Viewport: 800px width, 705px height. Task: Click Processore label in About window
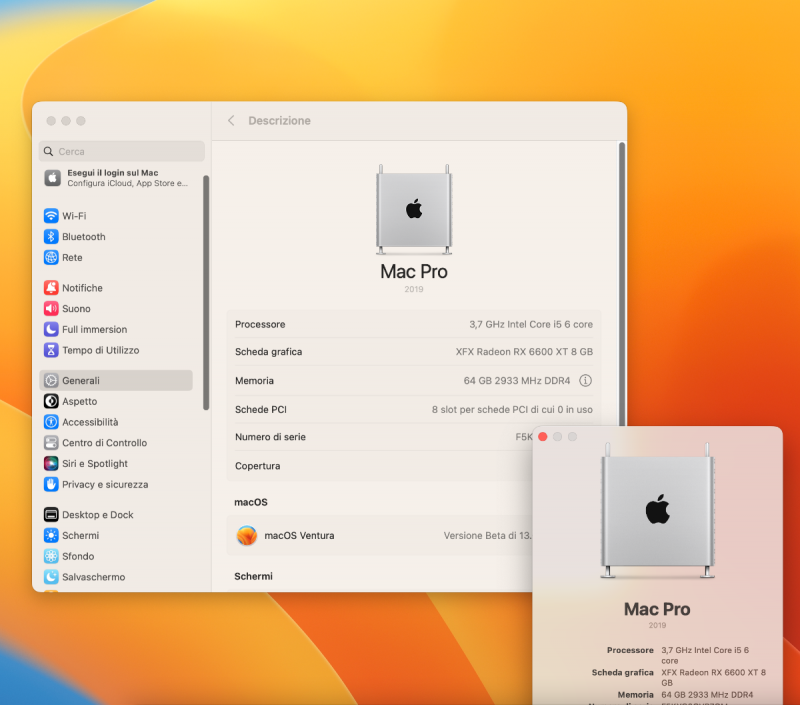point(630,650)
